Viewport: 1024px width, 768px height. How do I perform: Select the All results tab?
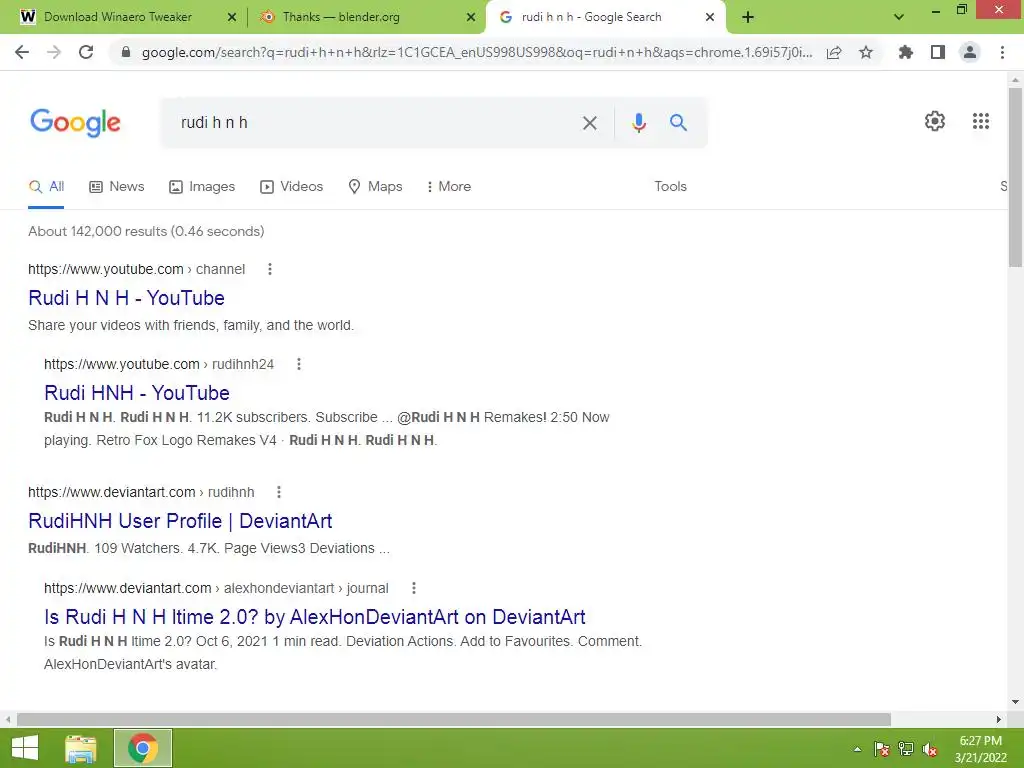46,187
